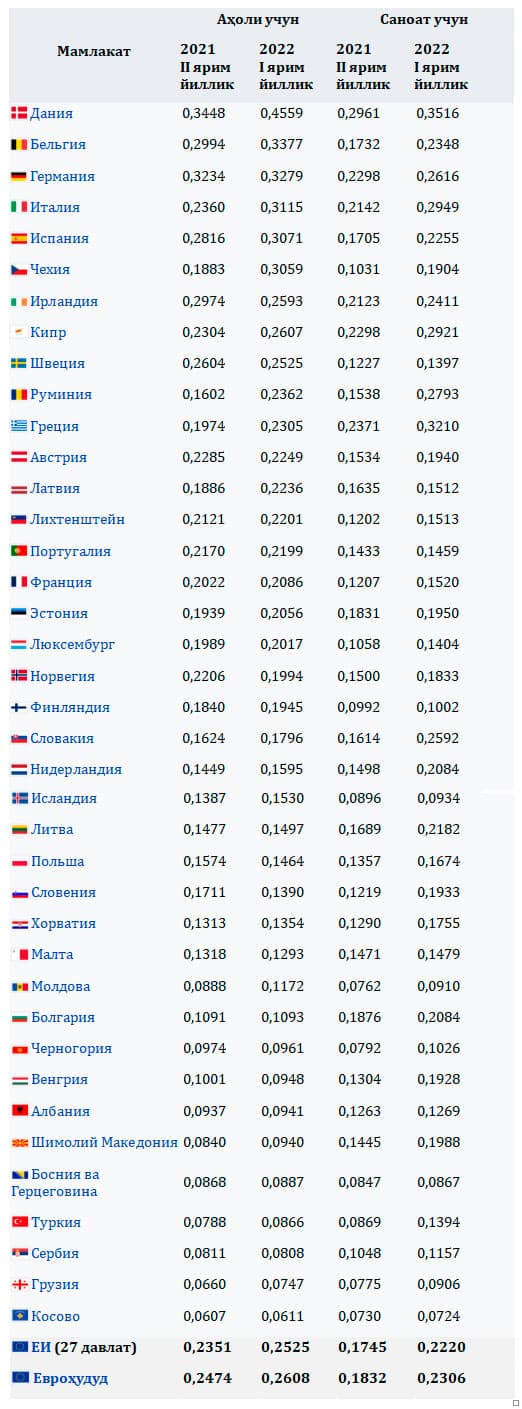
Task: Open the Шимолий Македония link
Action: pyautogui.click(x=104, y=1142)
